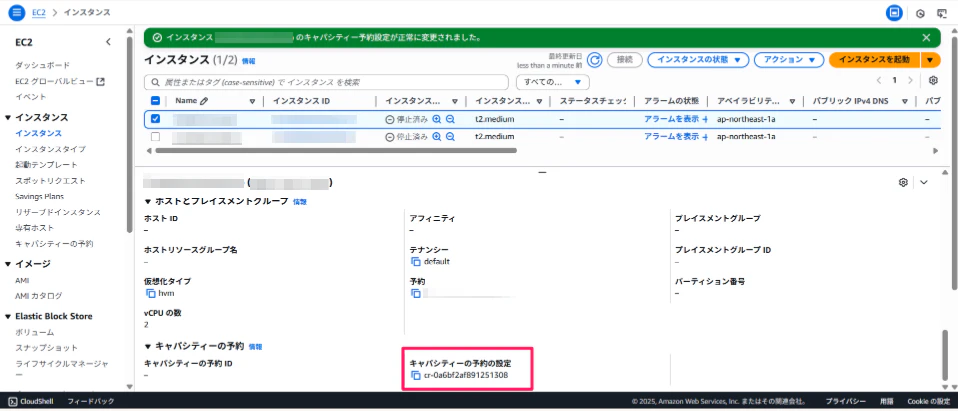The height and width of the screenshot is (411, 958).
Task: Go to next page of instances
Action: pyautogui.click(x=910, y=80)
